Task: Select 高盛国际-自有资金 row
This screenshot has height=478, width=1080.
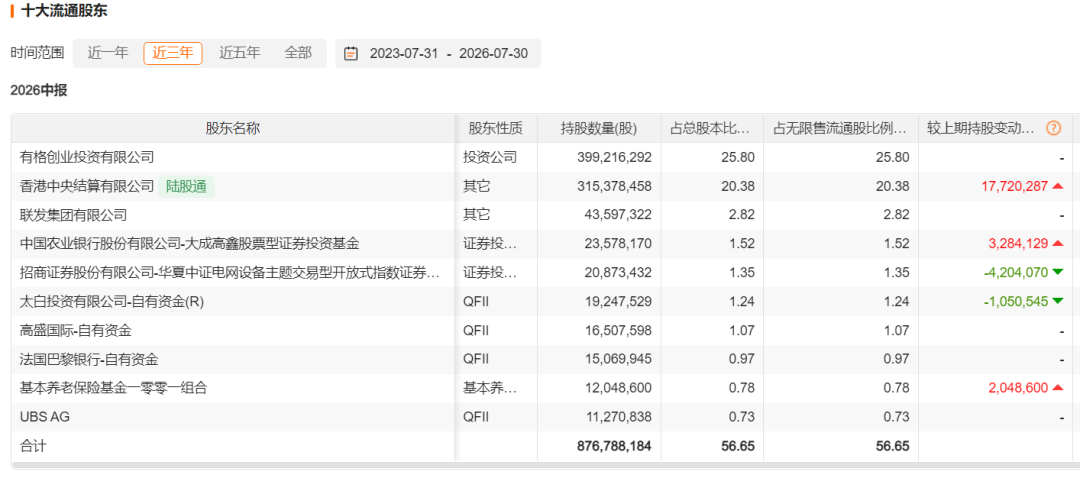Action: (76, 330)
